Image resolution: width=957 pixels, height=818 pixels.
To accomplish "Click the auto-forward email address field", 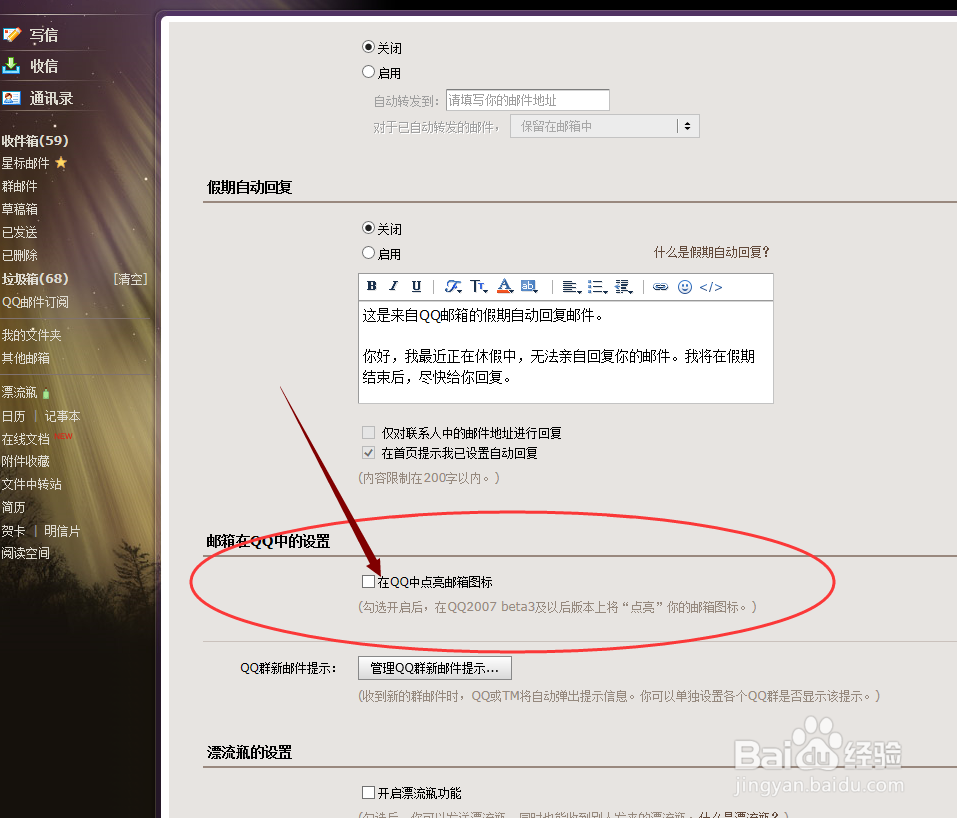I will 527,100.
